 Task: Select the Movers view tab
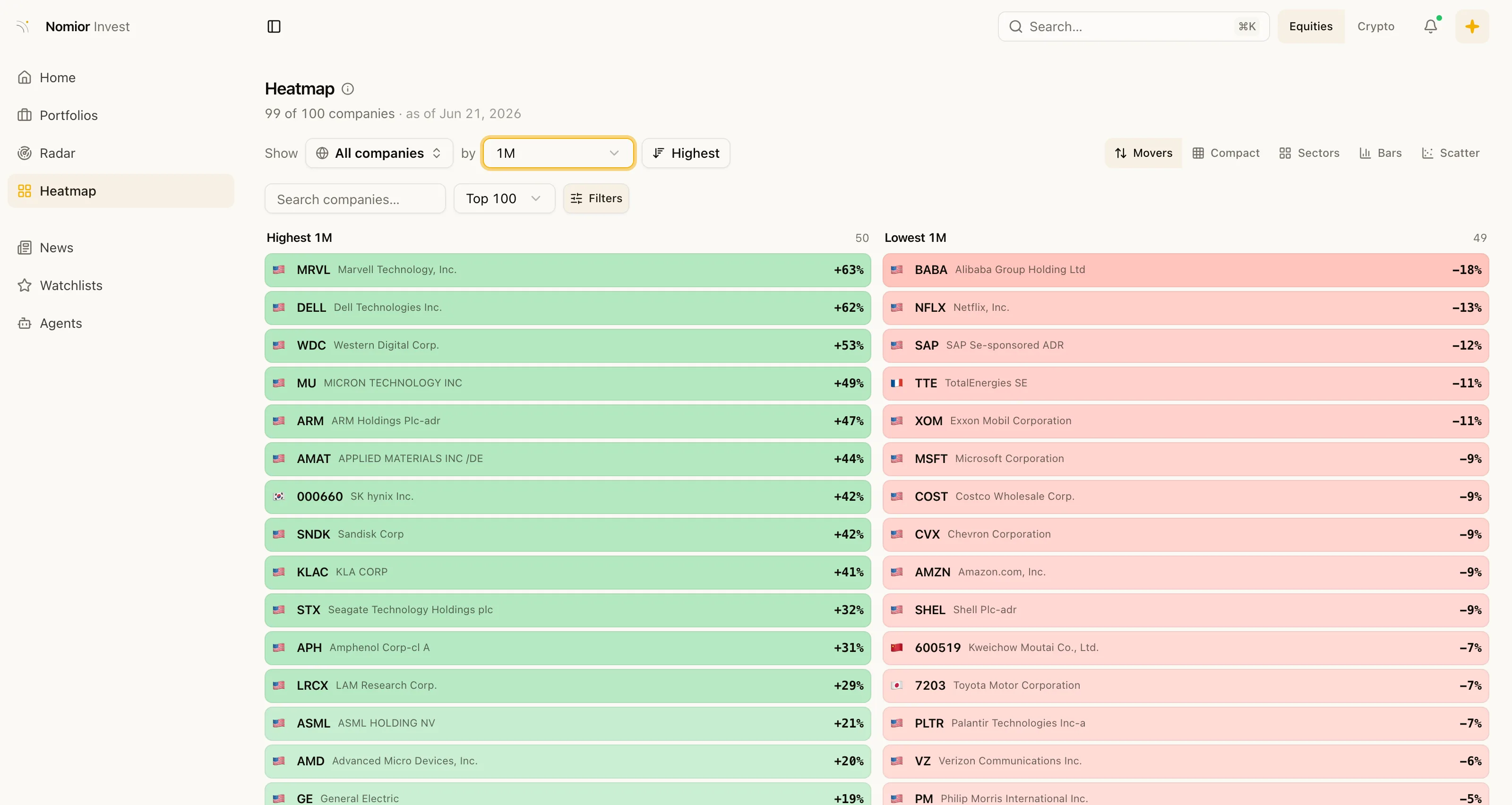click(x=1143, y=153)
